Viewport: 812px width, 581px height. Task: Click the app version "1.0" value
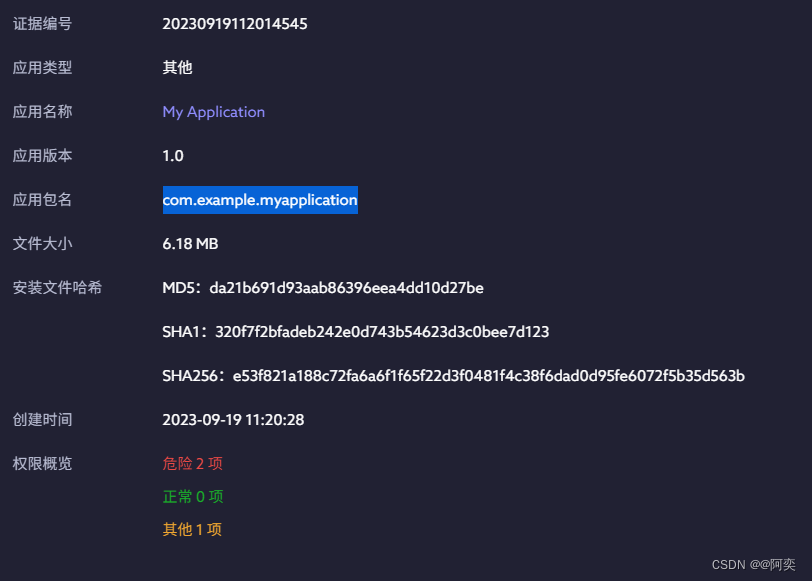172,155
